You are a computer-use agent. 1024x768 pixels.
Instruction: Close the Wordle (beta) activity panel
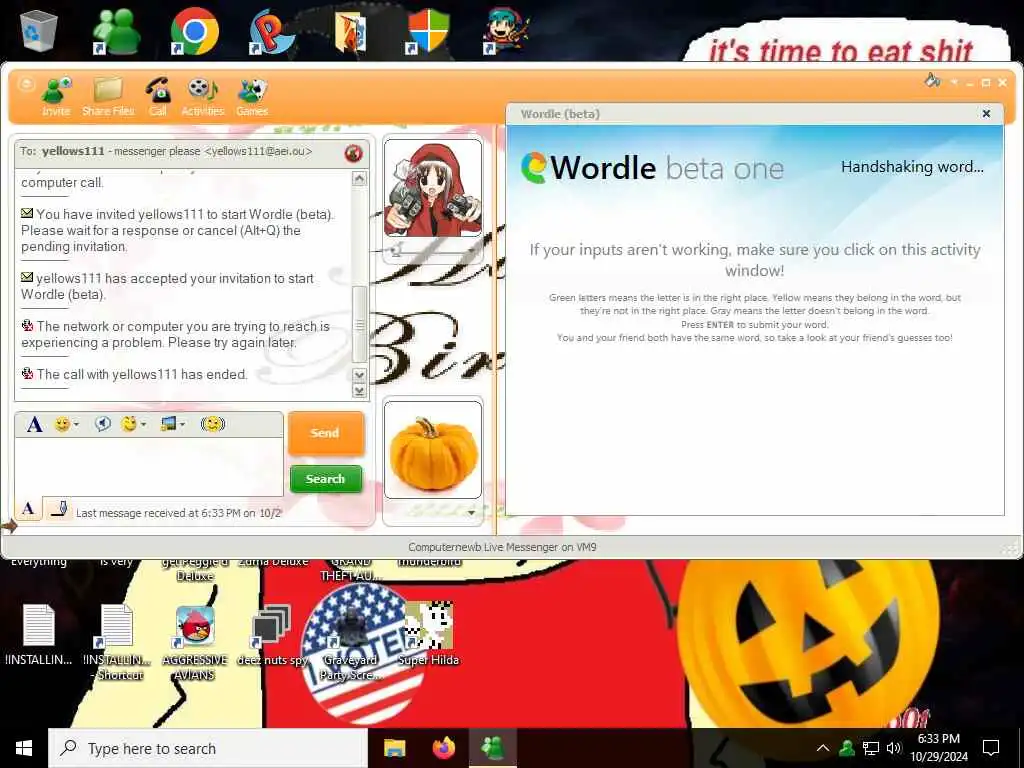tap(986, 114)
